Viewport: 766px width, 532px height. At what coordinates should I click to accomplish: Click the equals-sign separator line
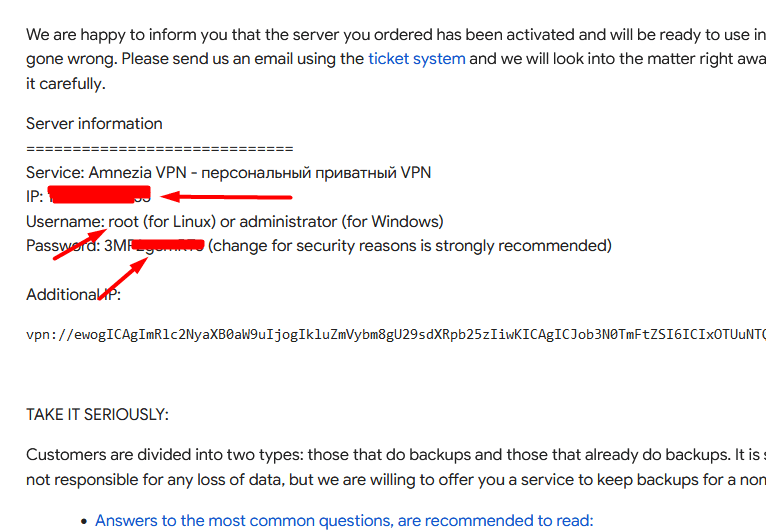click(x=159, y=148)
